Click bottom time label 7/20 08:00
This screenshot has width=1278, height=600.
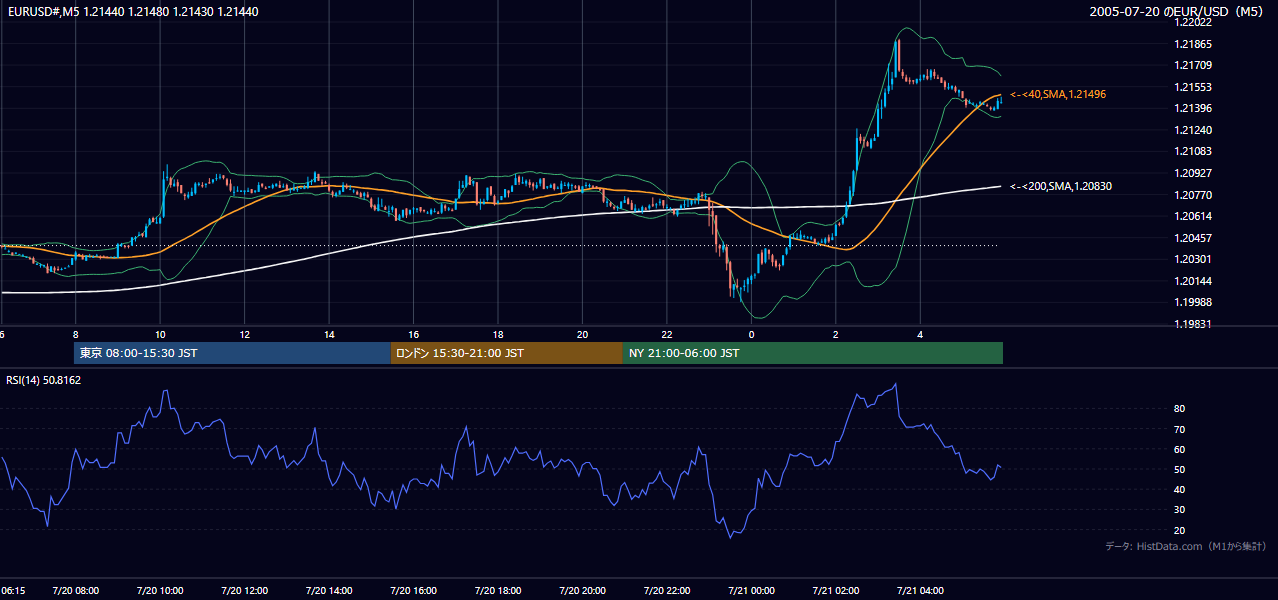tap(75, 591)
